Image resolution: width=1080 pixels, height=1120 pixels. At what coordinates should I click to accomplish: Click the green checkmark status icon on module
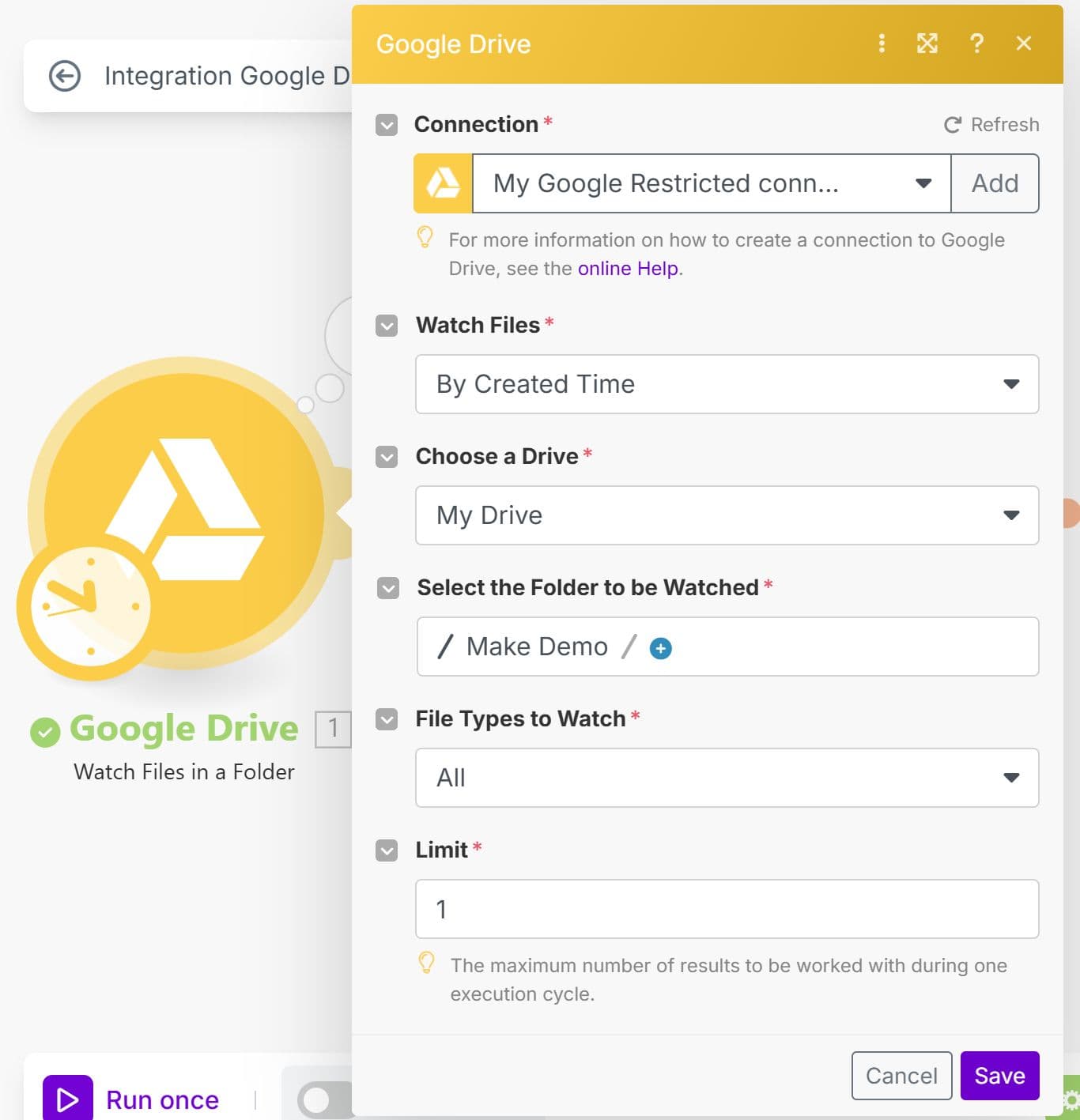click(x=45, y=732)
